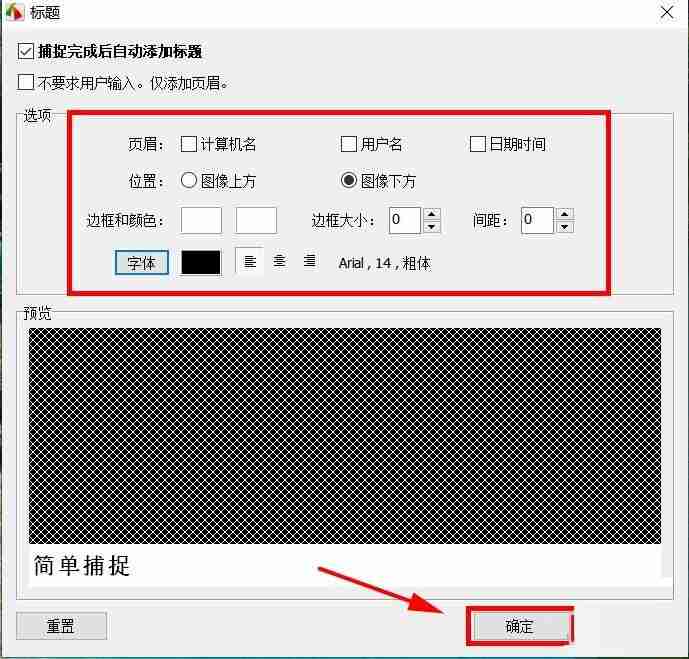
Task: Enable the no user input, header only checkbox
Action: (x=26, y=82)
